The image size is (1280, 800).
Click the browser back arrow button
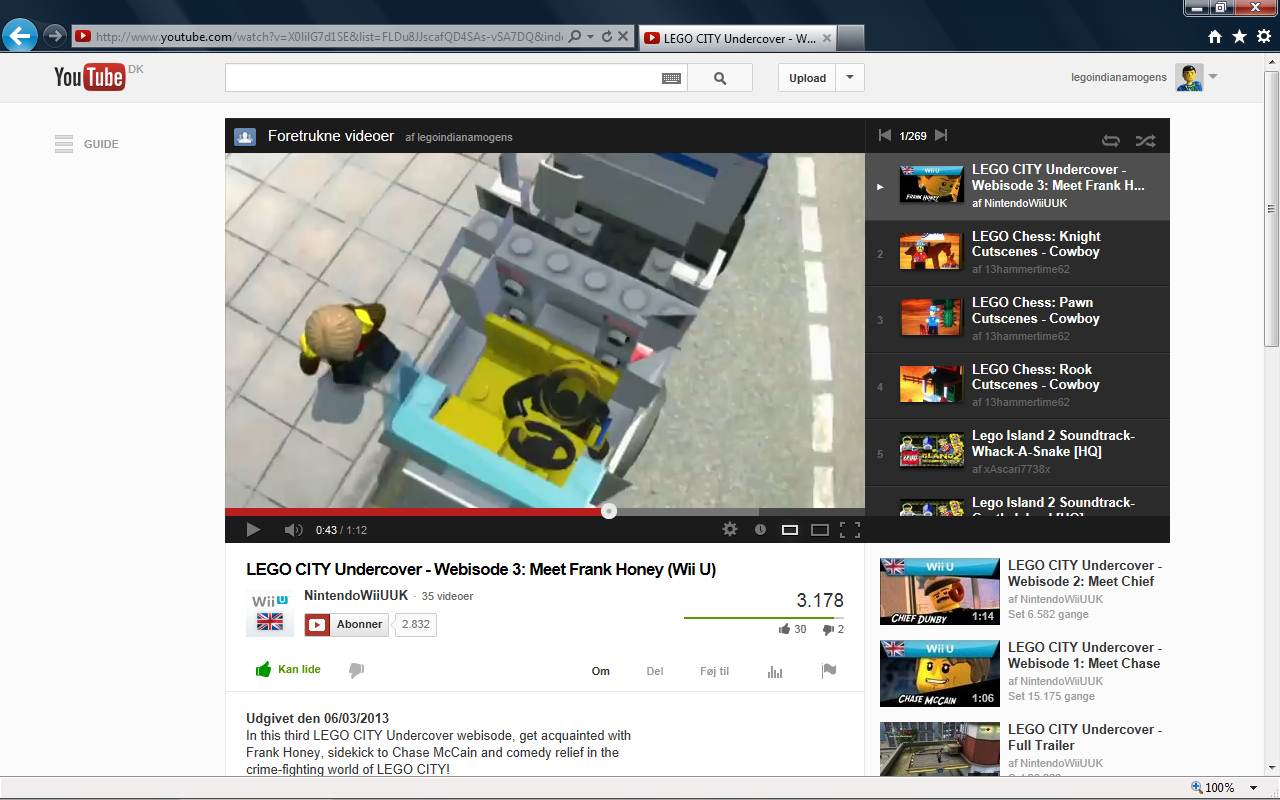pos(20,36)
